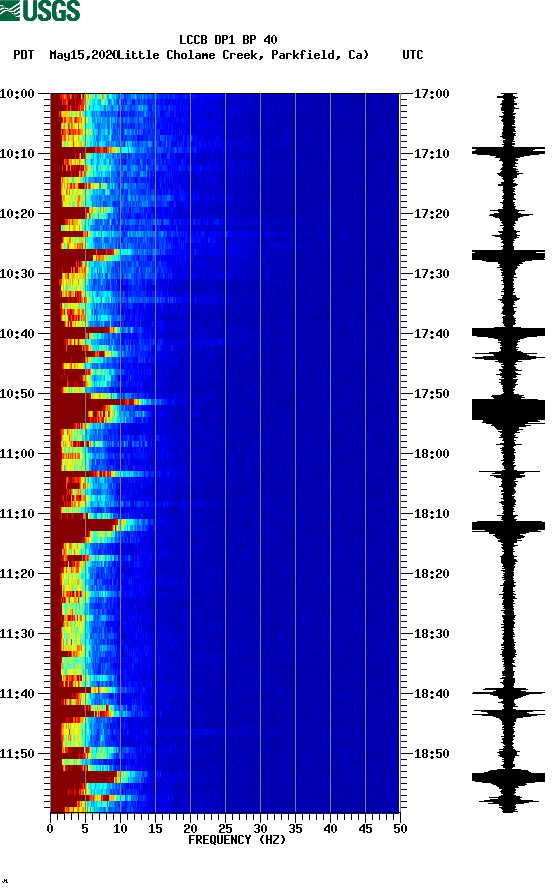Click the '20' frequency axis tick label
This screenshot has height=892, width=552.
(190, 829)
